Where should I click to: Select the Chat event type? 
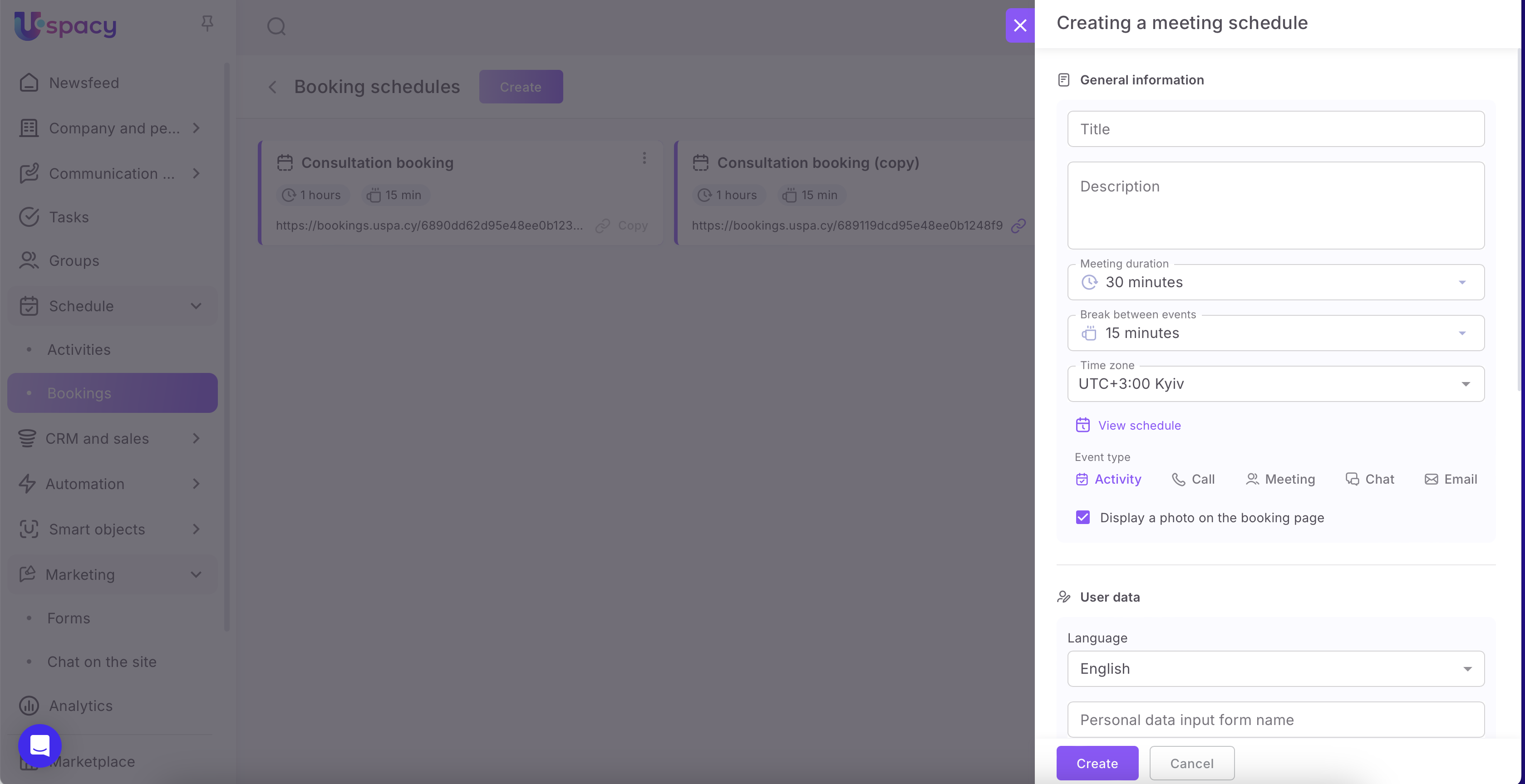[1369, 479]
